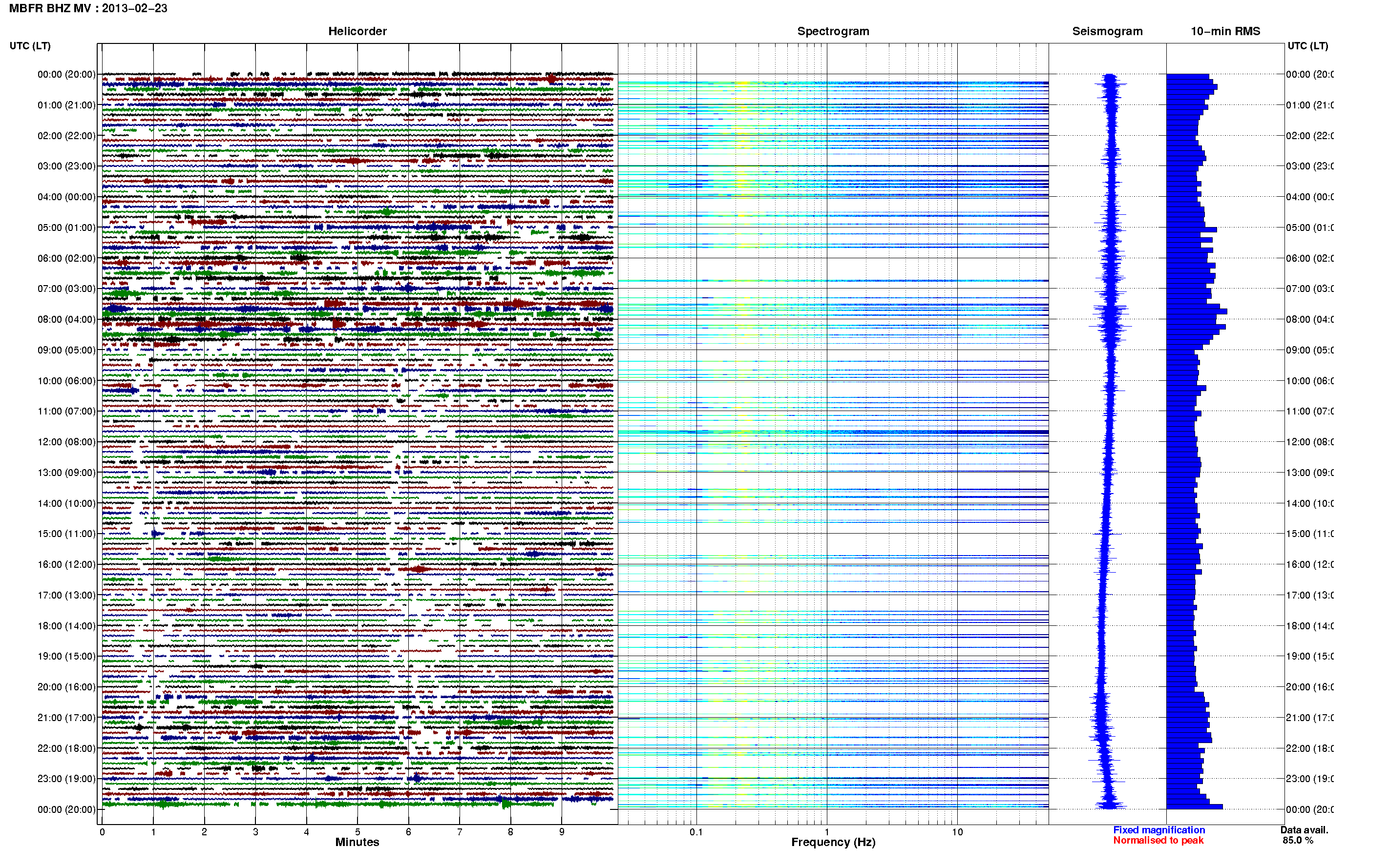Click the '0.1' tick on Frequency axis
Screen dimensions: 1389x868
click(x=696, y=832)
